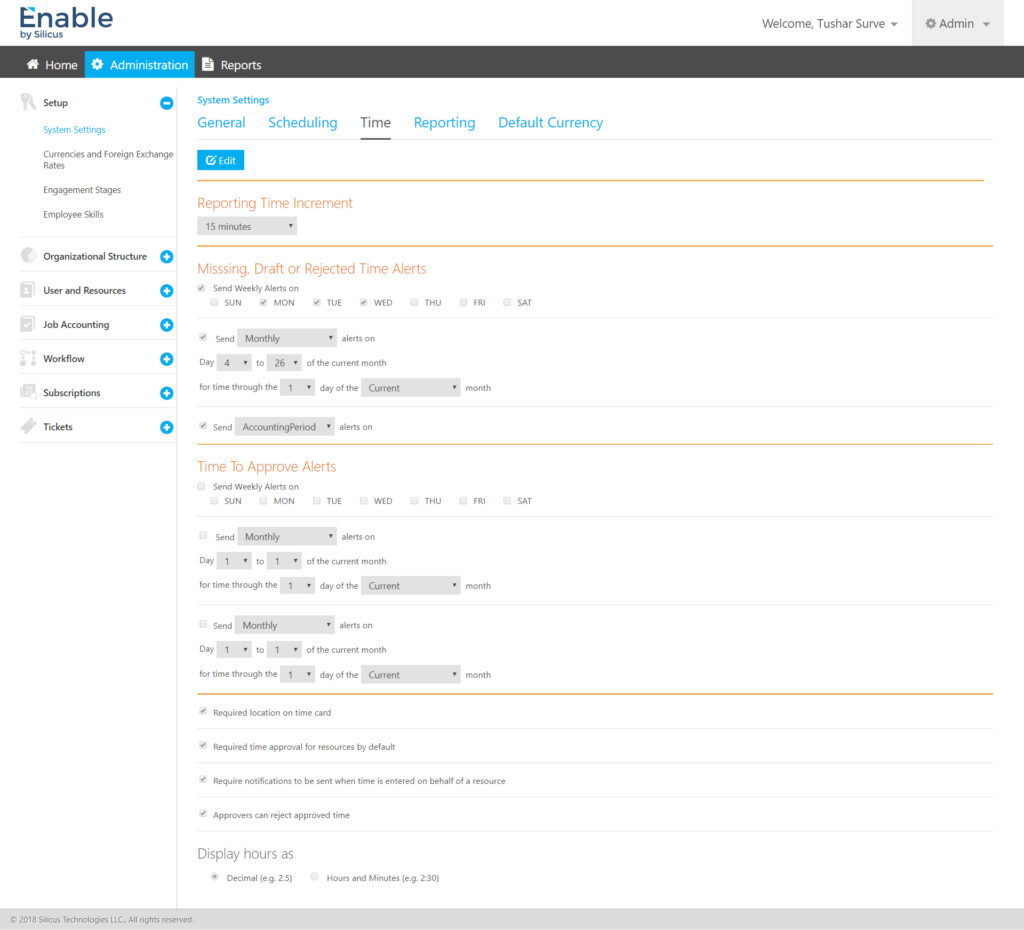Go to Home in navigation bar

[52, 65]
